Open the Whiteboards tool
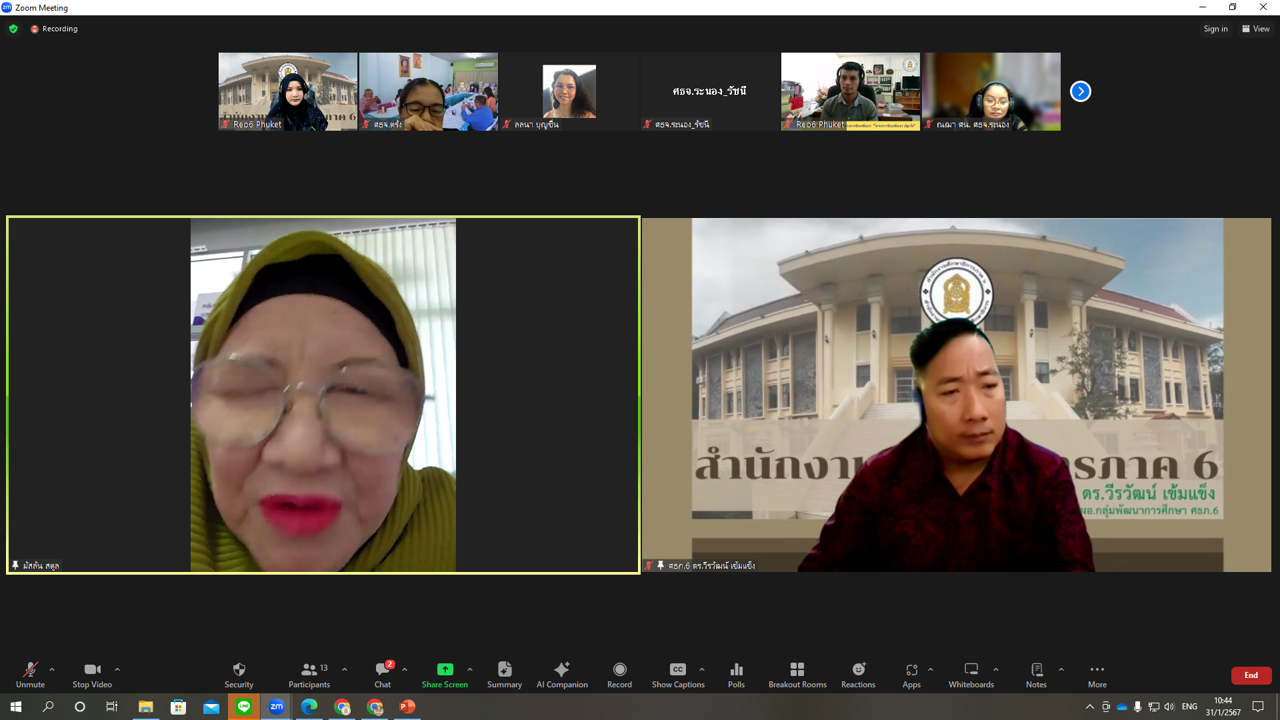This screenshot has height=720, width=1280. coord(971,675)
